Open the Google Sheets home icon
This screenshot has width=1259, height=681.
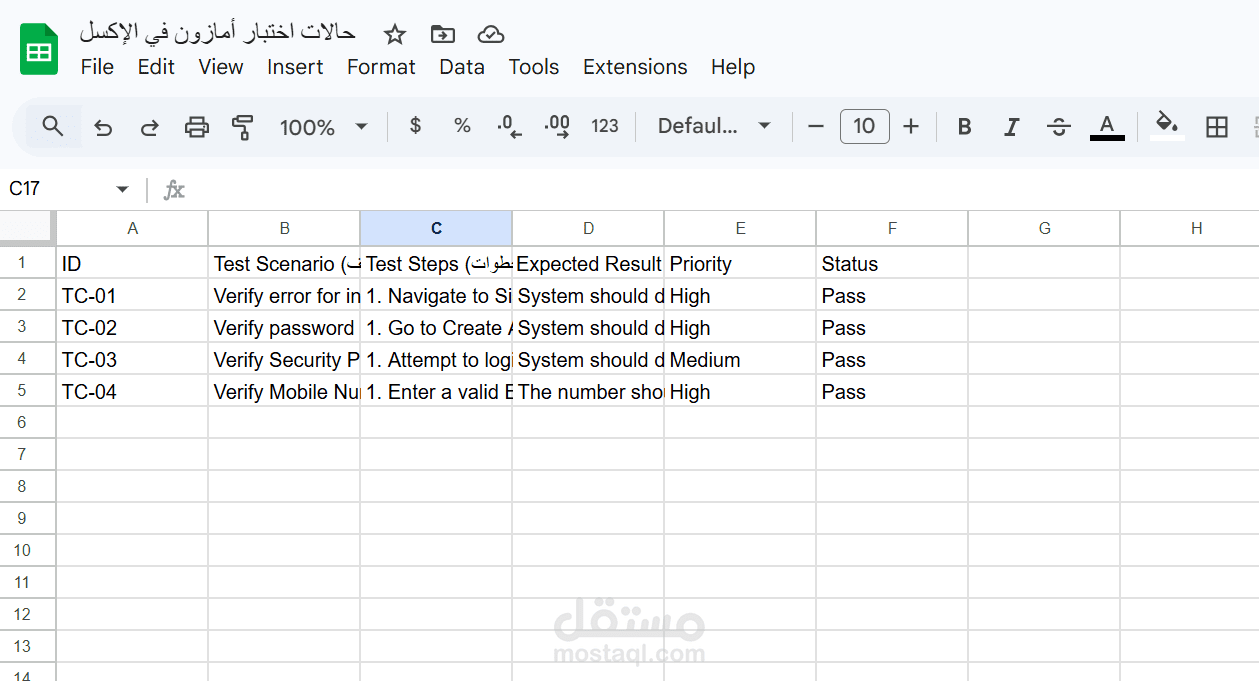(x=39, y=49)
